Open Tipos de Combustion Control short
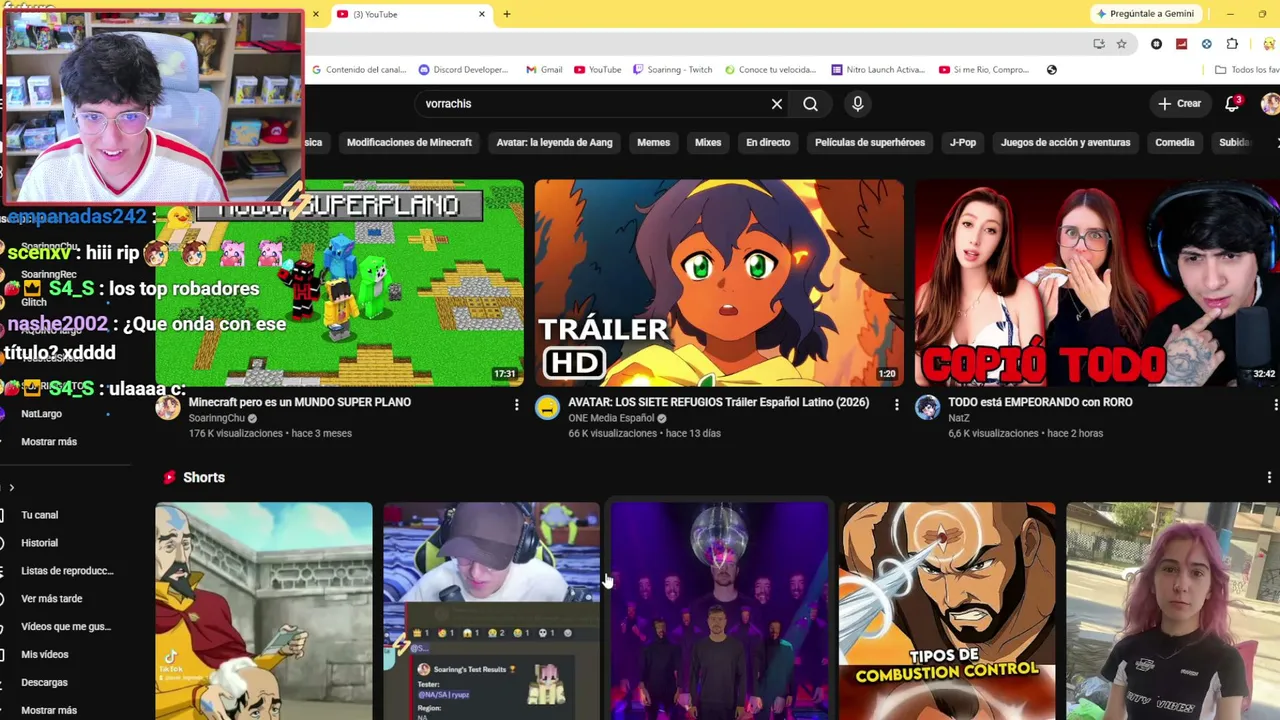1280x720 pixels. (947, 611)
